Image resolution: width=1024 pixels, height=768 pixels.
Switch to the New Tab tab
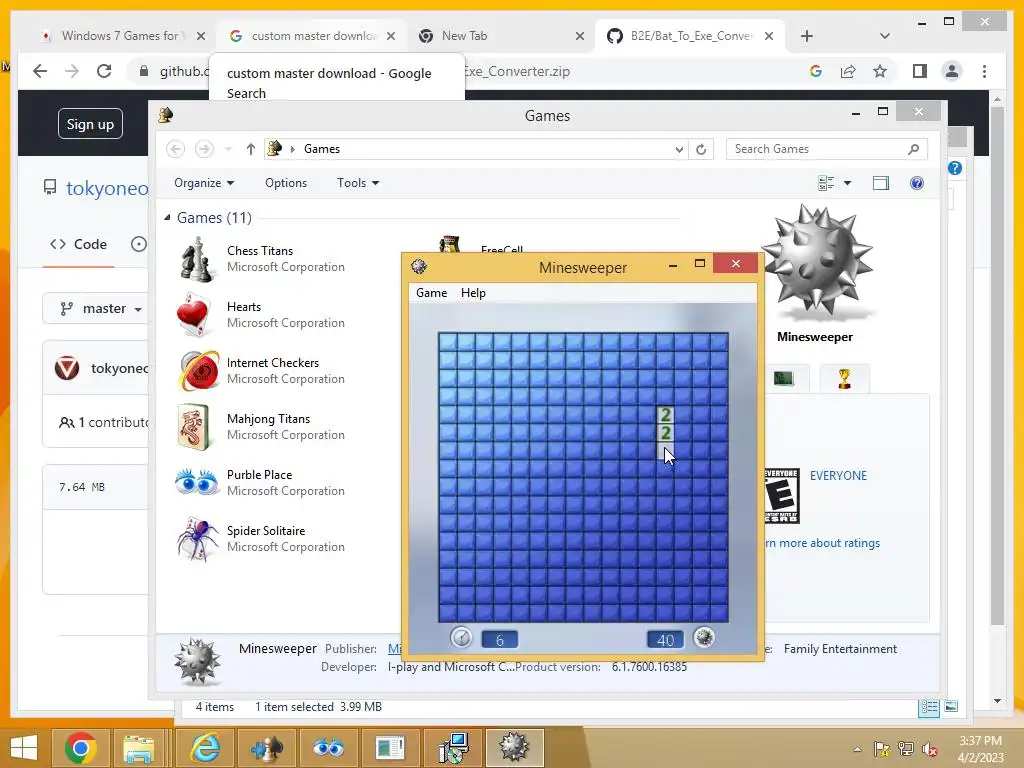coord(501,36)
